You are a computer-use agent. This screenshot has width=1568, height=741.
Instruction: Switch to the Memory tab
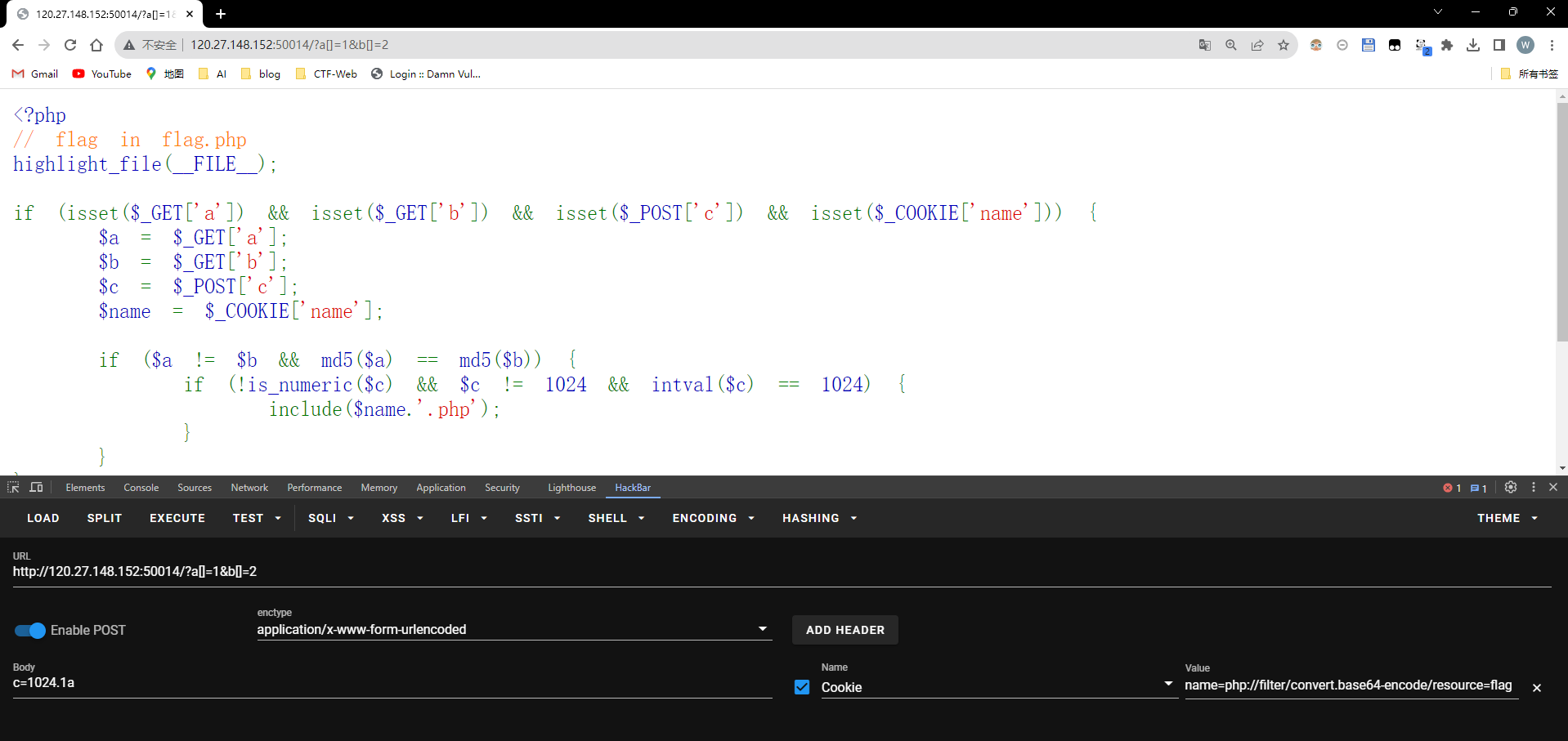point(379,488)
